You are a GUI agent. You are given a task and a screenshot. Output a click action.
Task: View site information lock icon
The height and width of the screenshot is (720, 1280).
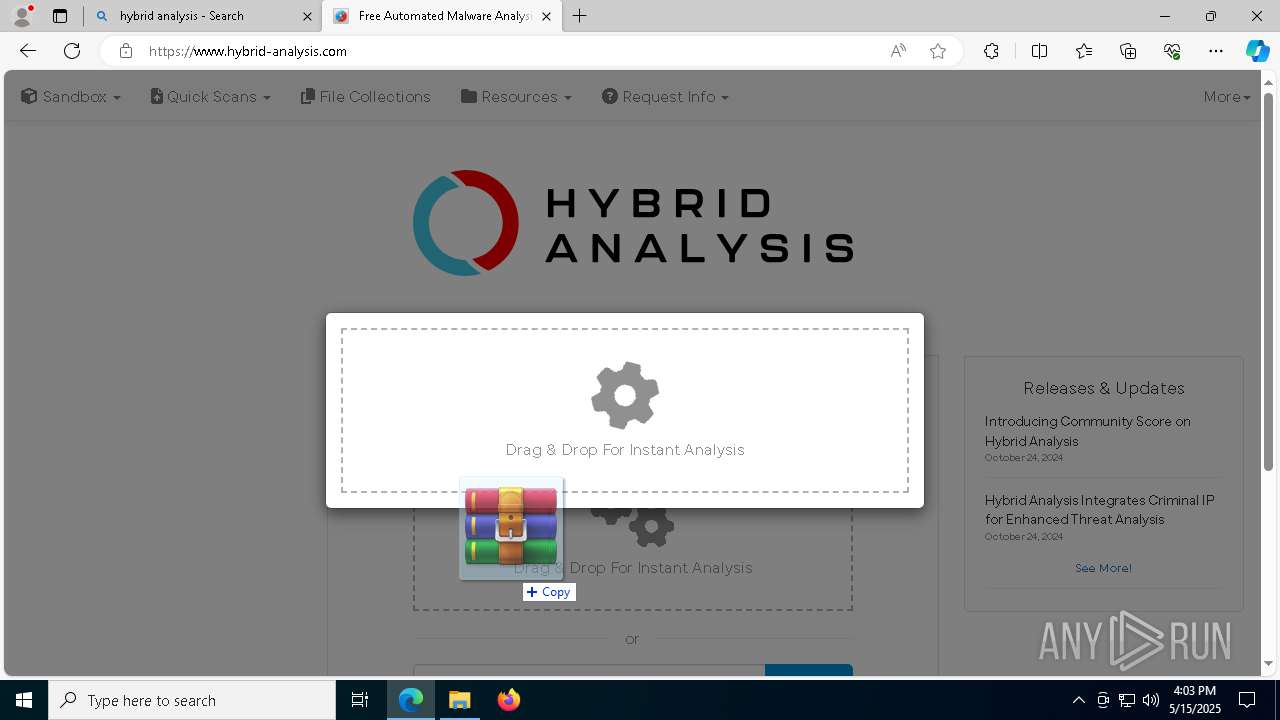click(x=126, y=51)
